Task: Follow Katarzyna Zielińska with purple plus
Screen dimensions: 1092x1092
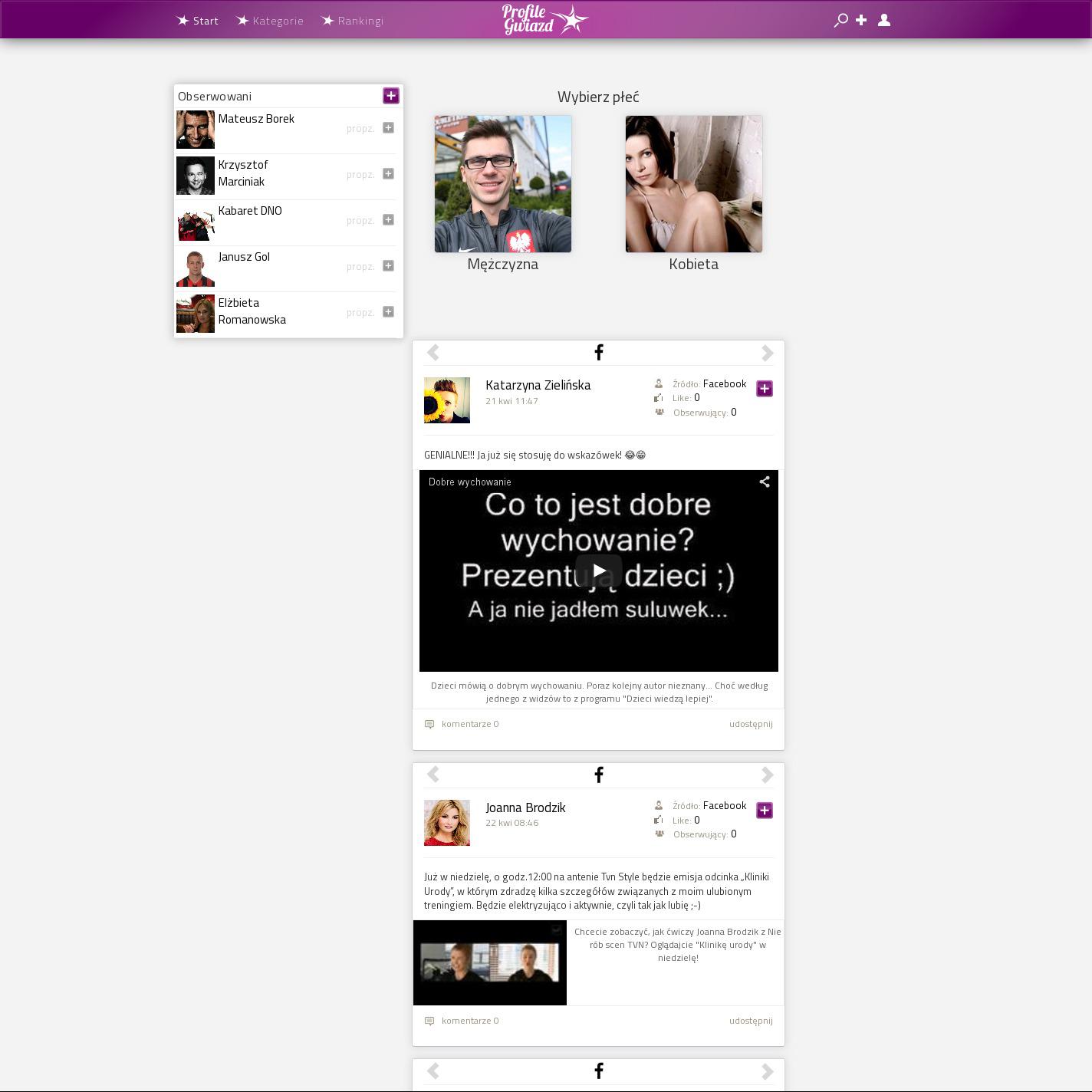Action: [x=765, y=389]
